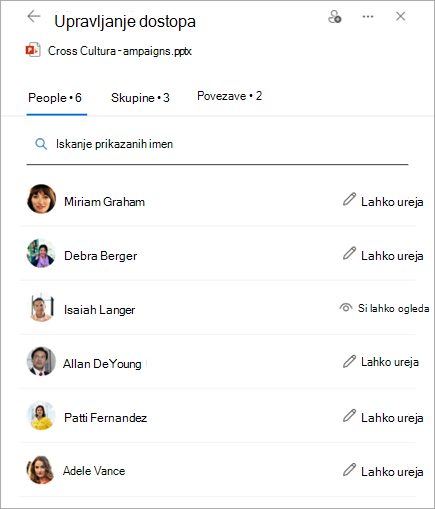Switch to the Skupine tab

pyautogui.click(x=140, y=98)
